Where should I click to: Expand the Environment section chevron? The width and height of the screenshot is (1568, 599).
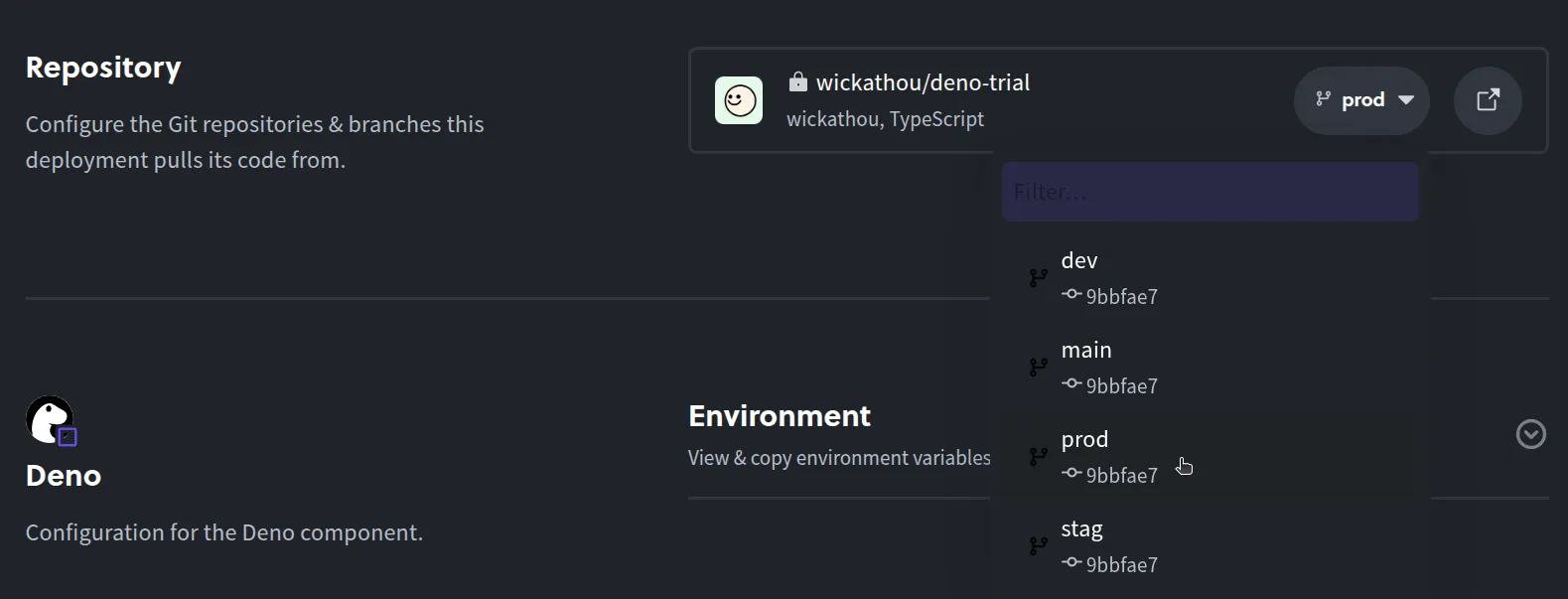click(1530, 434)
